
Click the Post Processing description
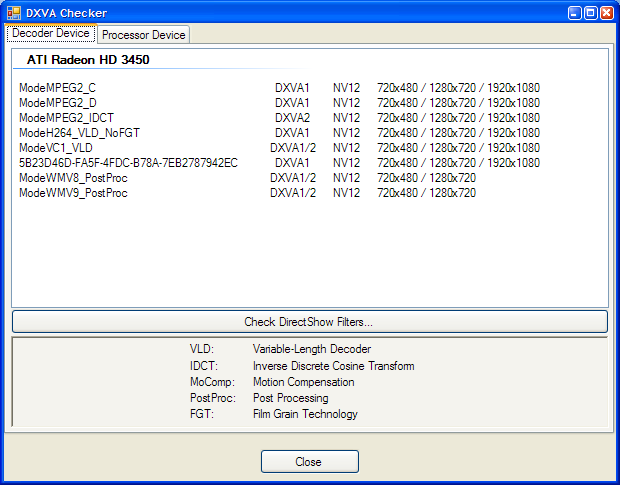[290, 398]
